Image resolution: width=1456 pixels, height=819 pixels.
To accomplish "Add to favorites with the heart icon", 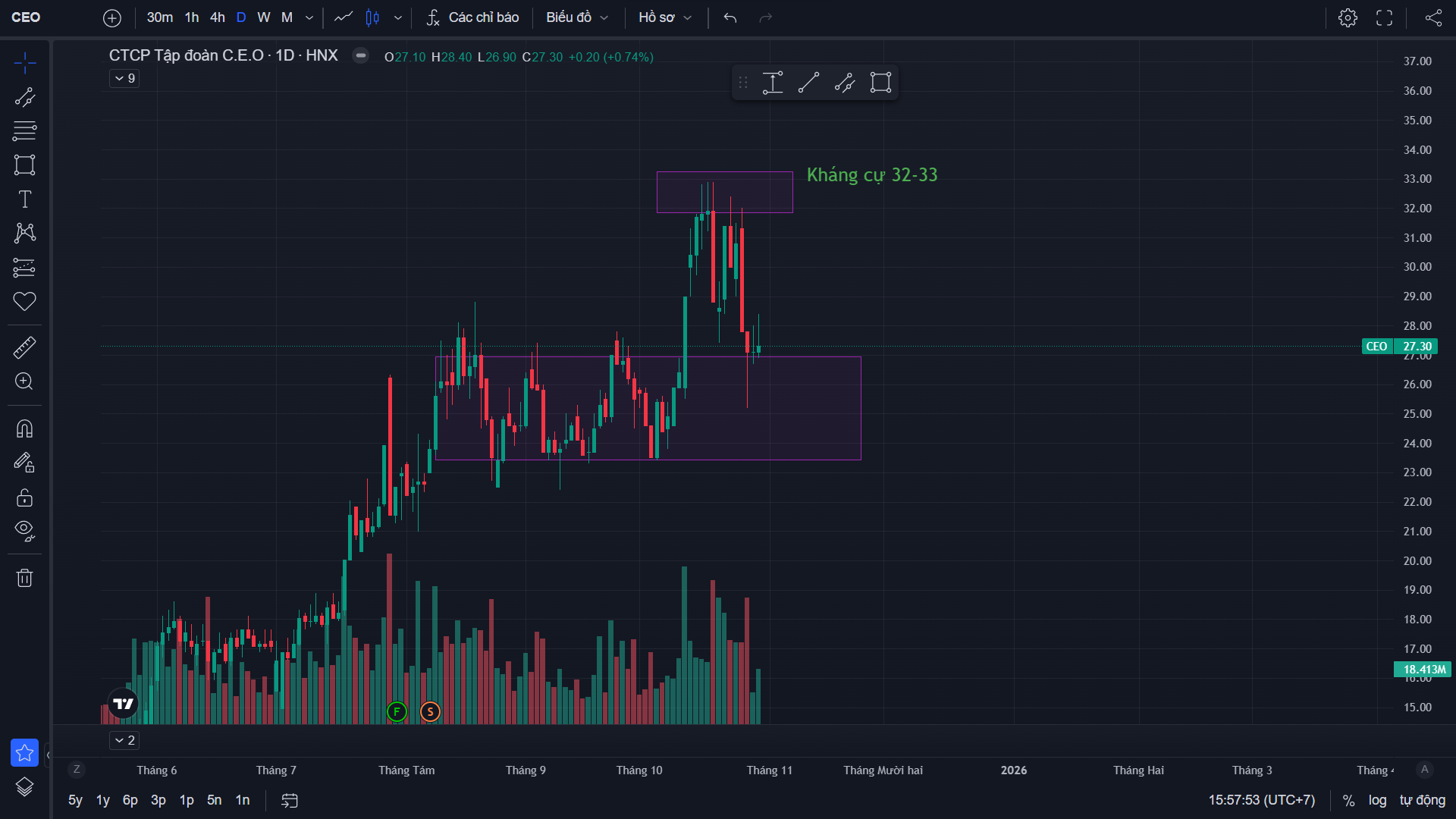I will pos(24,301).
